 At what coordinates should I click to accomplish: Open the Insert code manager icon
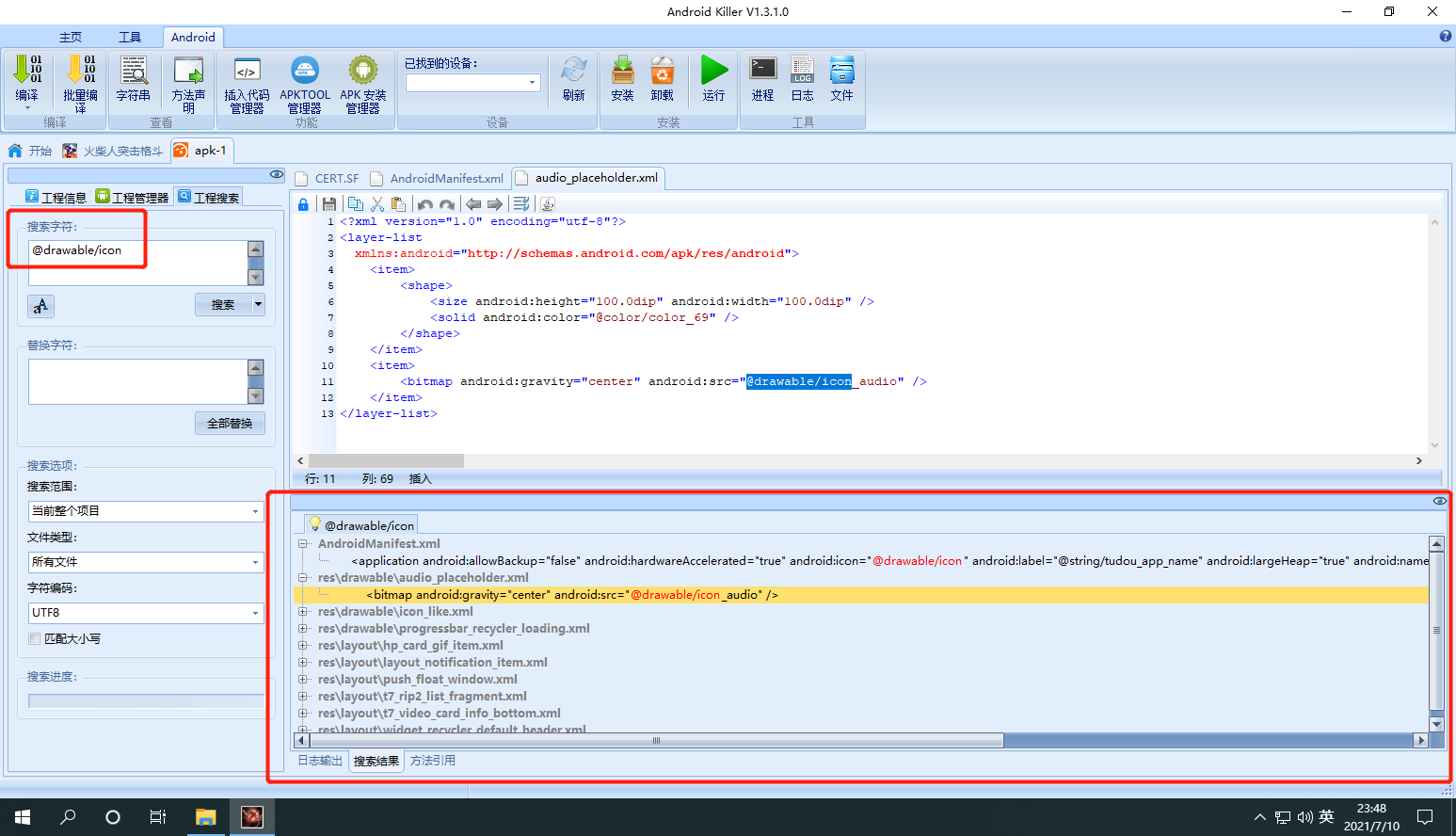247,71
